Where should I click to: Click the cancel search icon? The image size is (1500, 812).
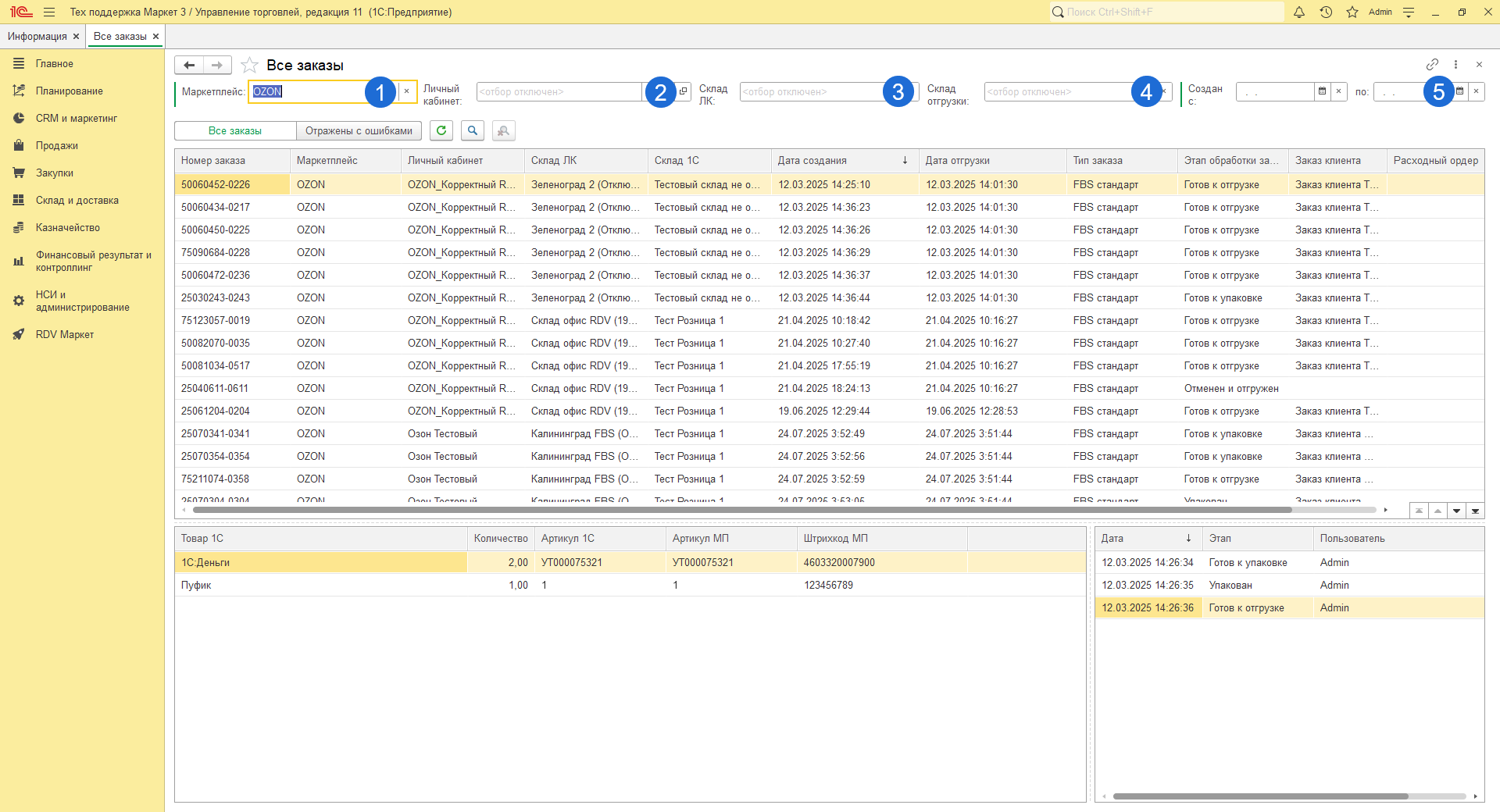tap(504, 131)
